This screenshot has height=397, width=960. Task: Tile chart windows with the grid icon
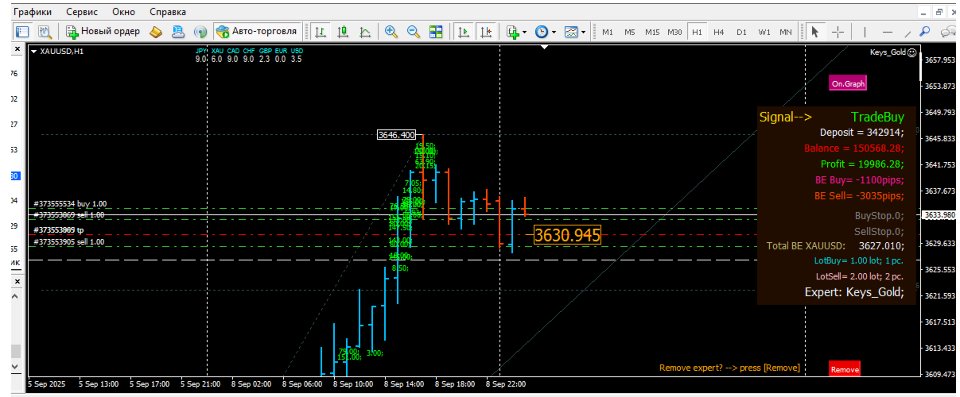click(435, 31)
